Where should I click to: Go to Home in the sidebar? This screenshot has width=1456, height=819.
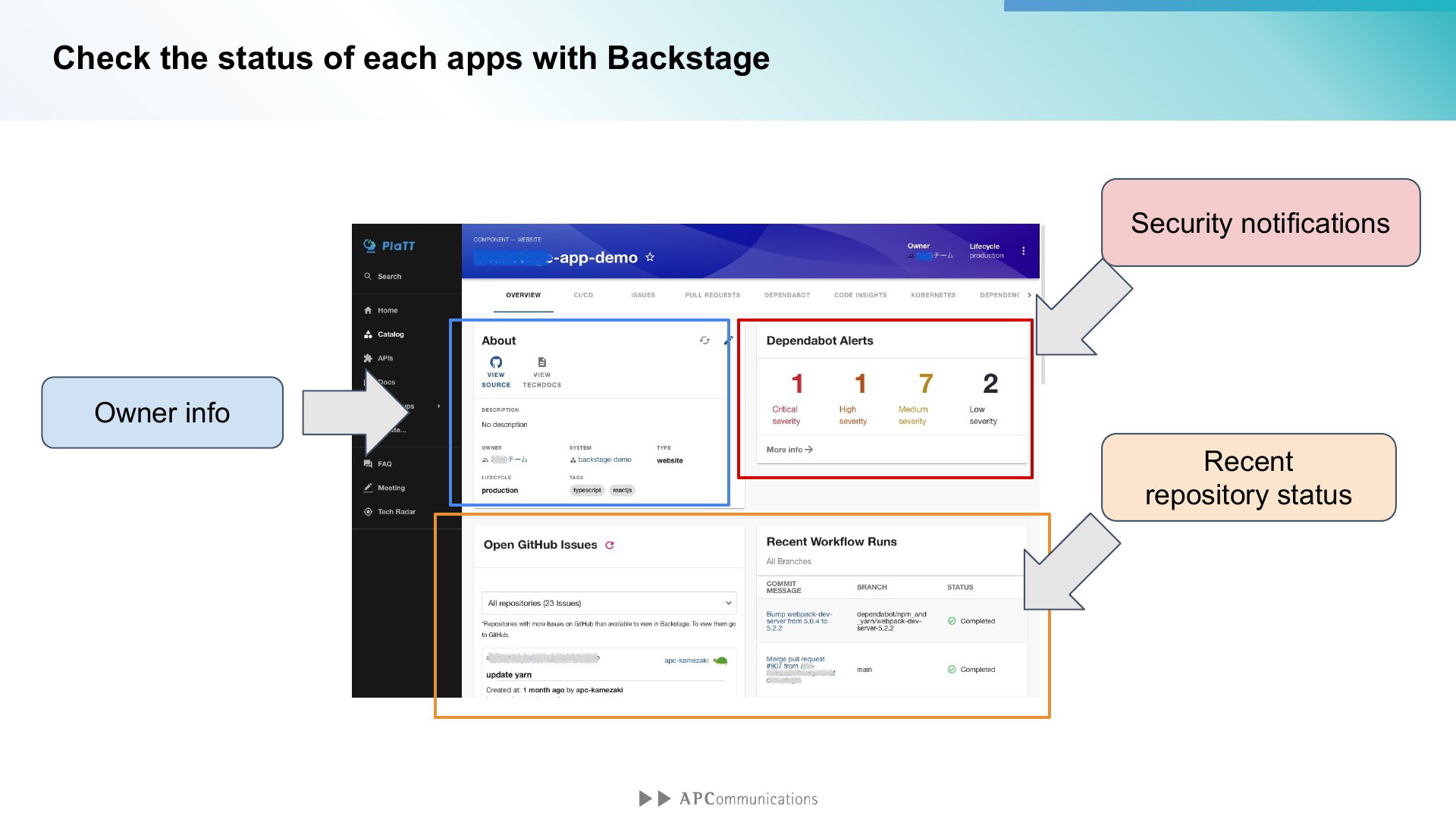click(381, 310)
